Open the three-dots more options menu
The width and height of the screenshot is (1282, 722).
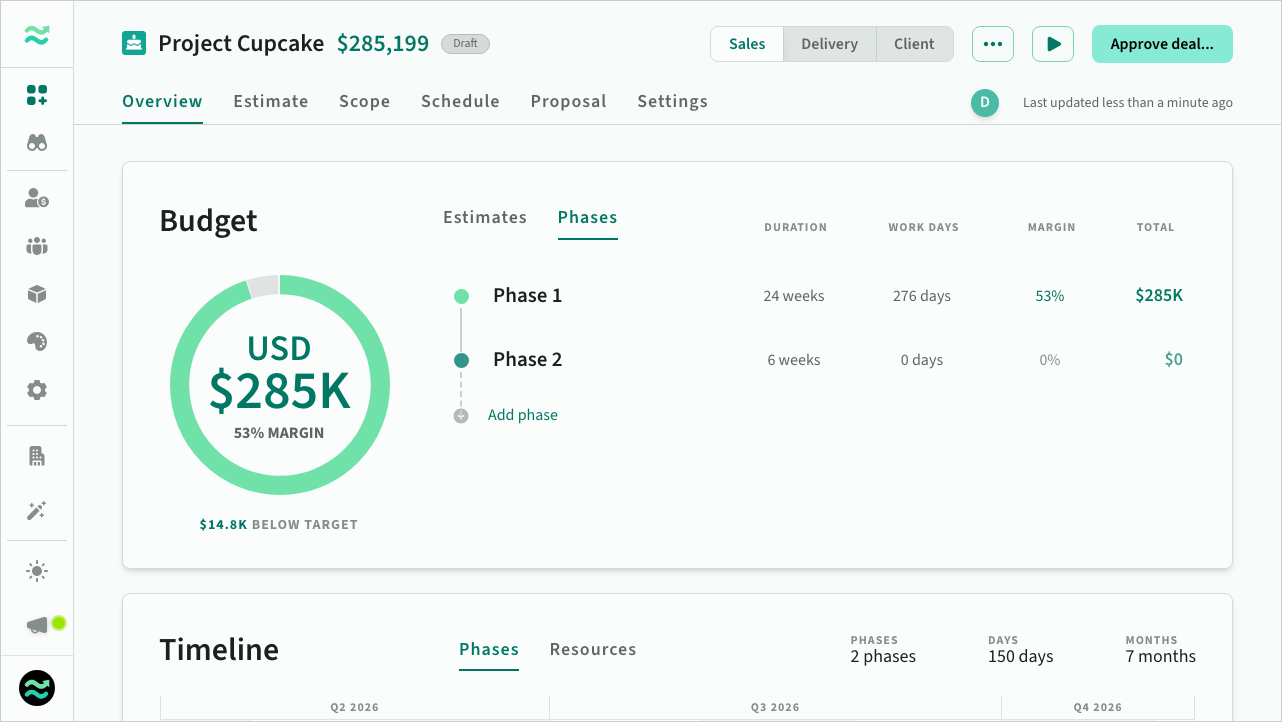(992, 44)
